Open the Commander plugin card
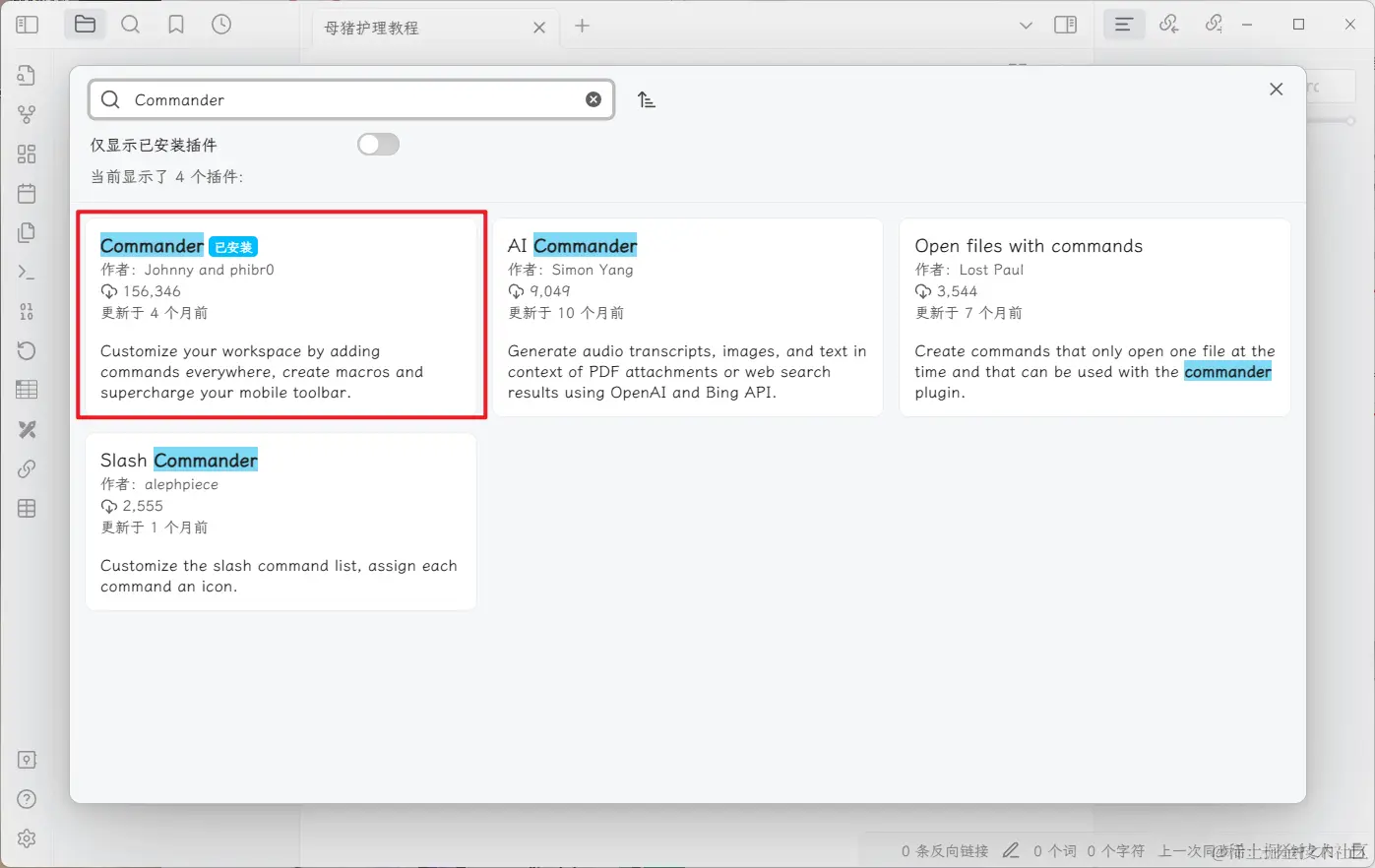This screenshot has height=868, width=1375. point(281,315)
